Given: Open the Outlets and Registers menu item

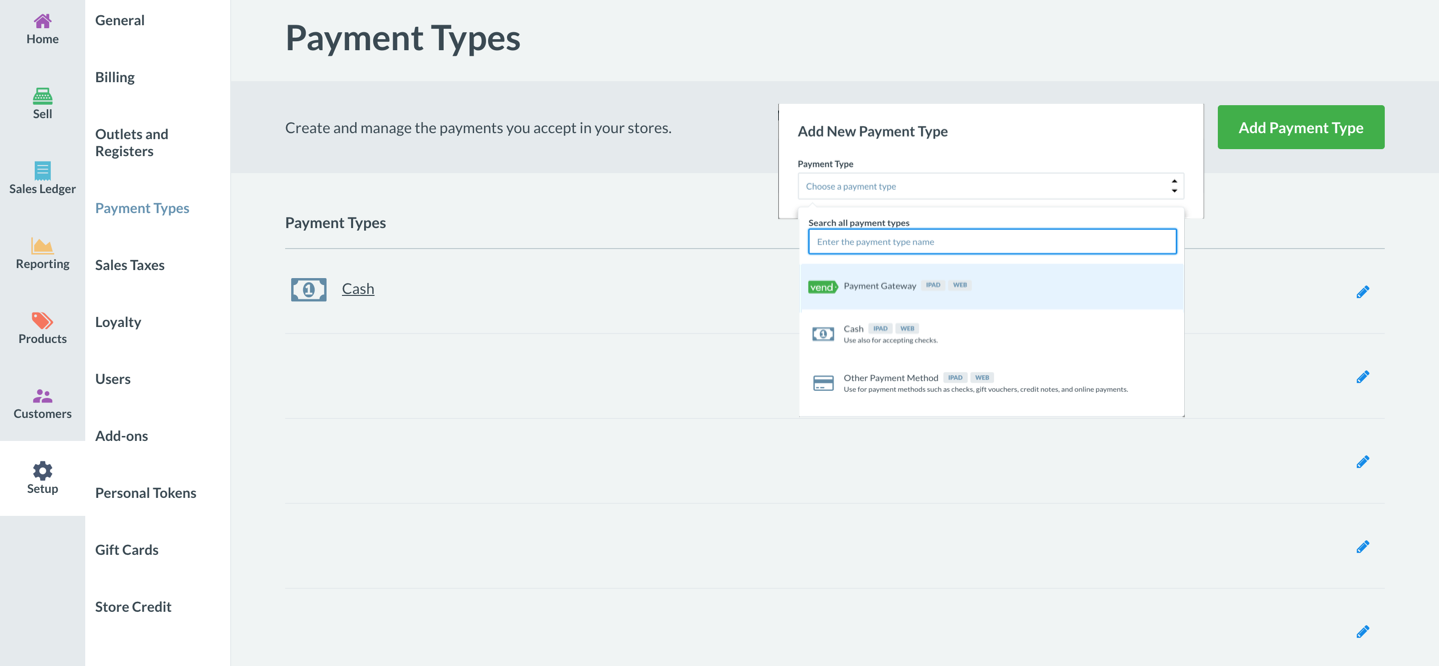Looking at the screenshot, I should coord(132,143).
